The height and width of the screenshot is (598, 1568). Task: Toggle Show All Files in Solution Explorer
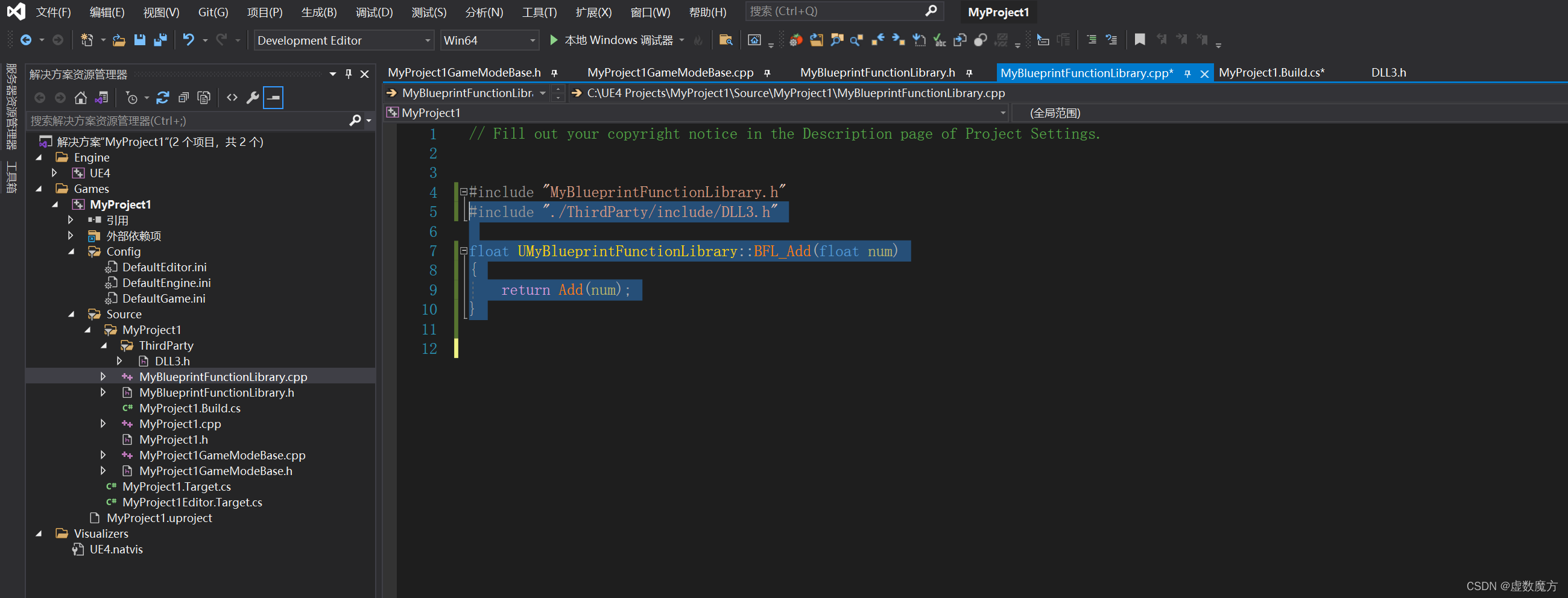[204, 97]
